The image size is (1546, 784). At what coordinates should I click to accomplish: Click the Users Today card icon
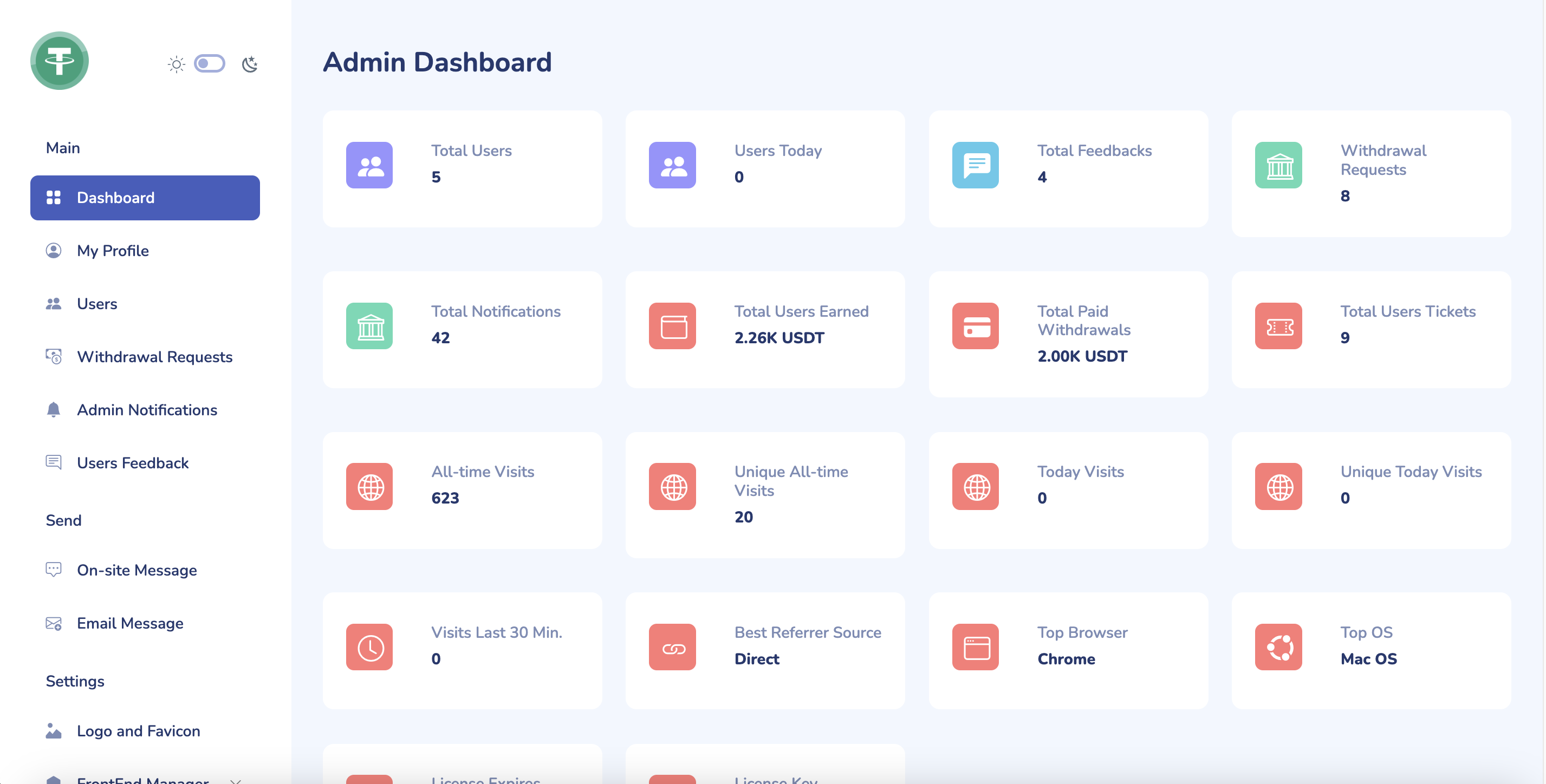tap(672, 165)
